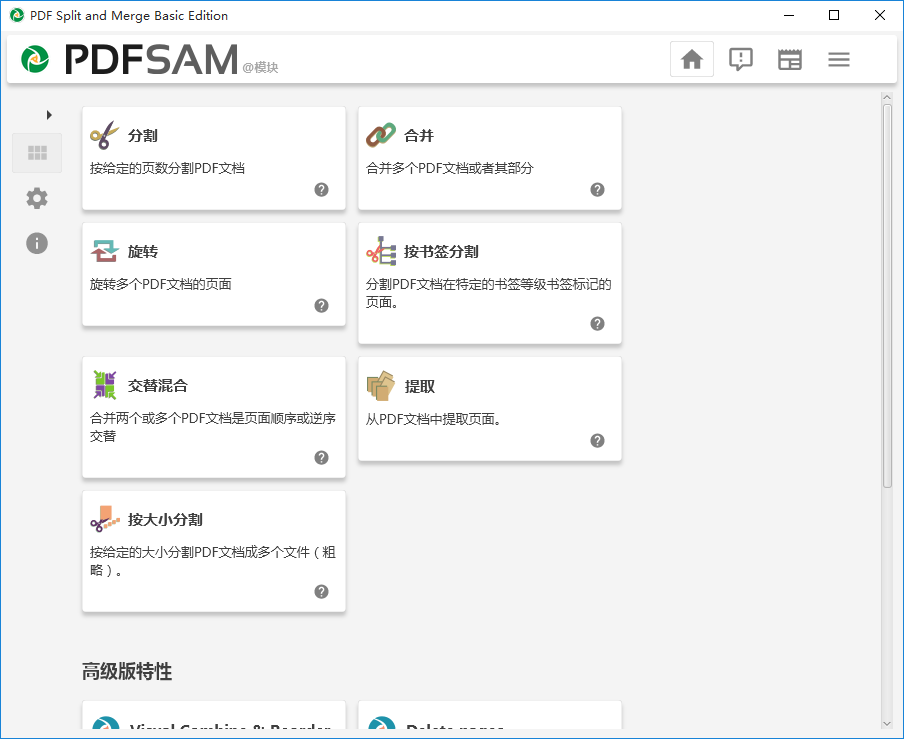
Task: Open the 提取 module title
Action: click(419, 386)
